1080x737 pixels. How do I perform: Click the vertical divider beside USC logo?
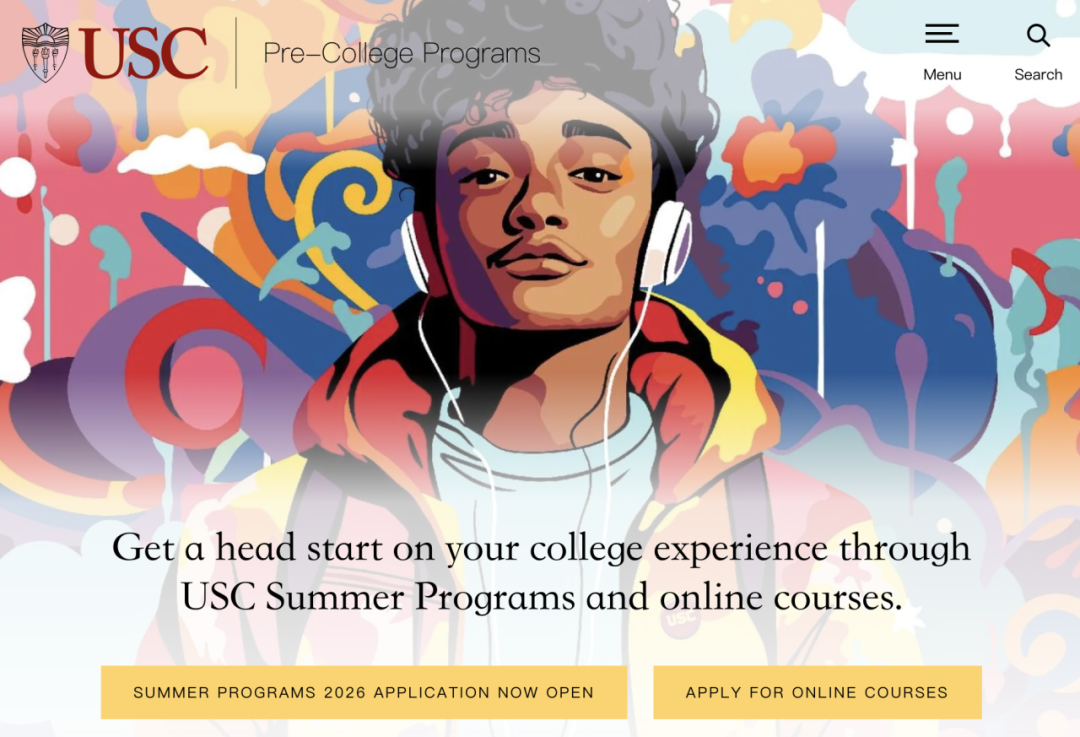[236, 53]
